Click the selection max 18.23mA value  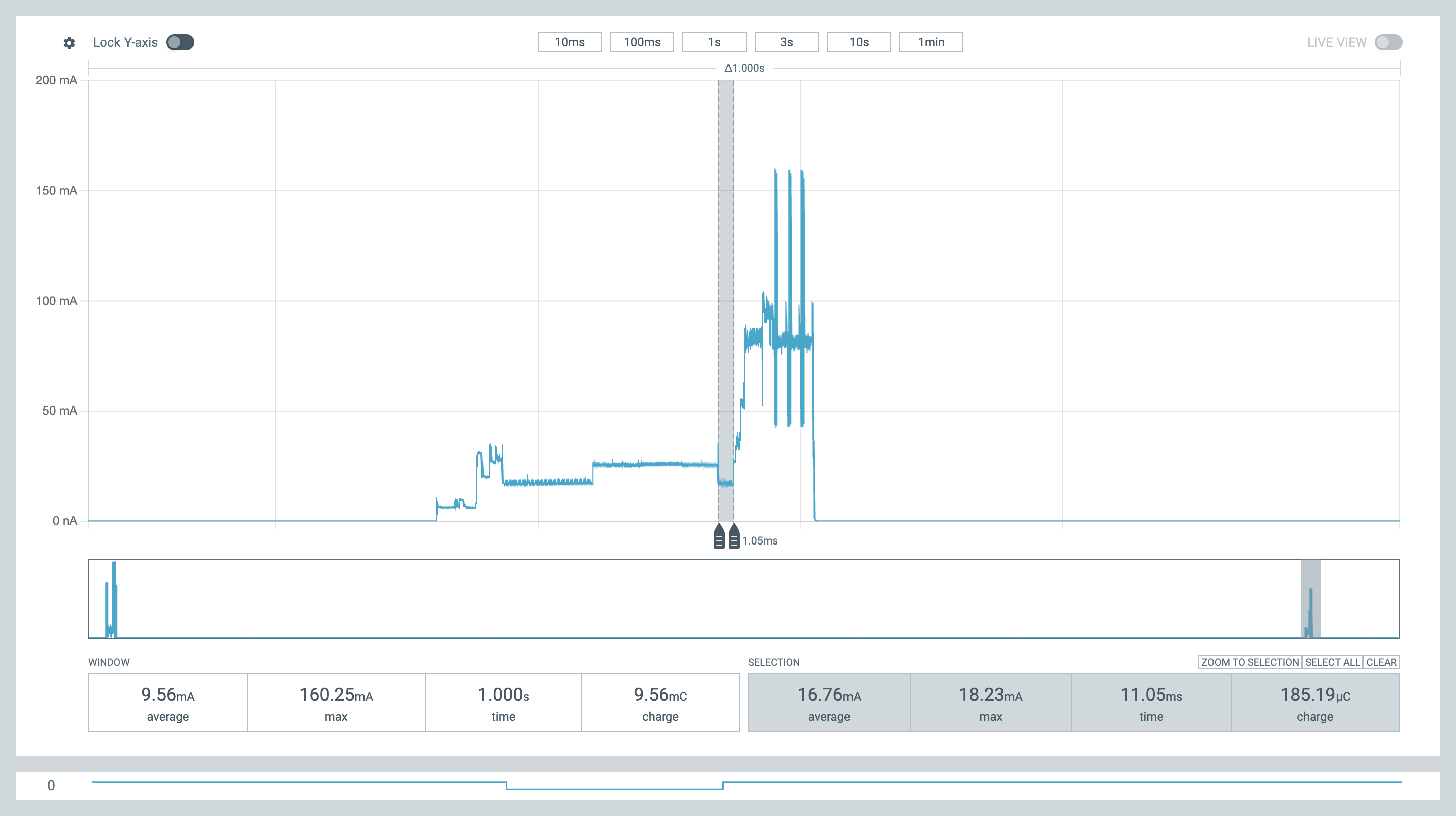click(991, 695)
